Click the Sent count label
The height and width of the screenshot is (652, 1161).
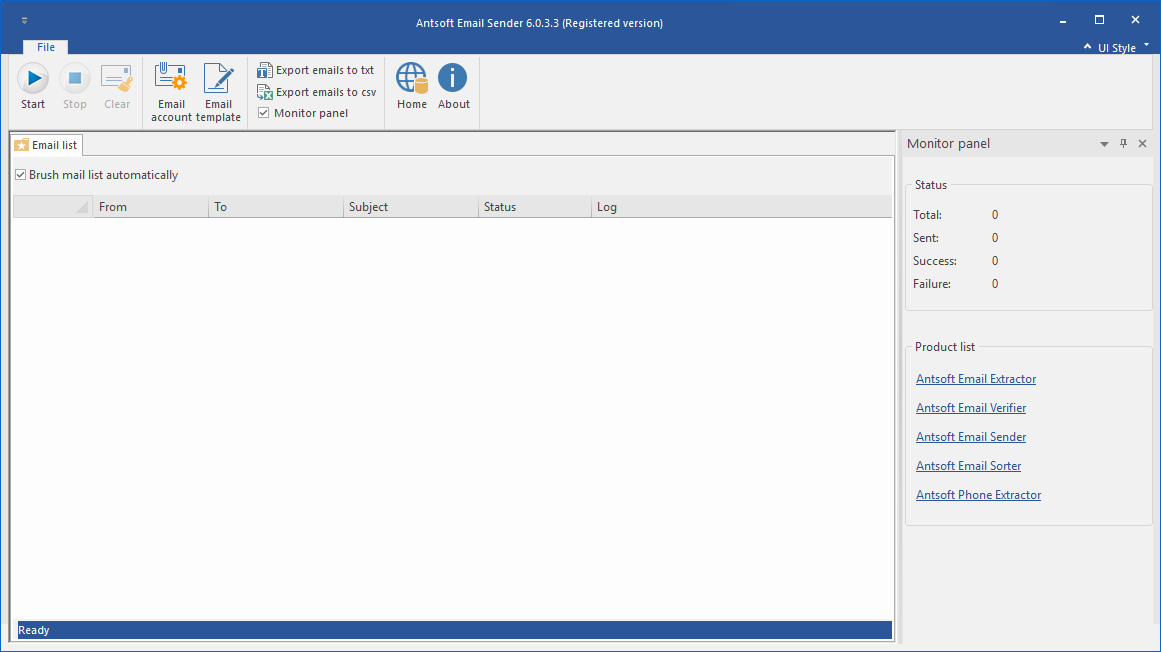tap(926, 238)
